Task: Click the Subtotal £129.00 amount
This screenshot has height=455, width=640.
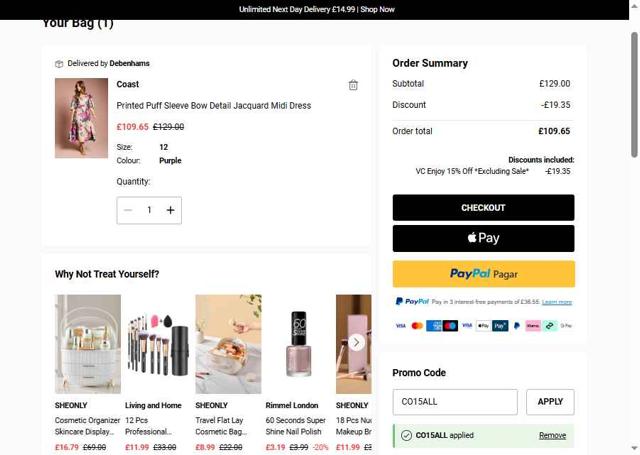Action: click(555, 84)
